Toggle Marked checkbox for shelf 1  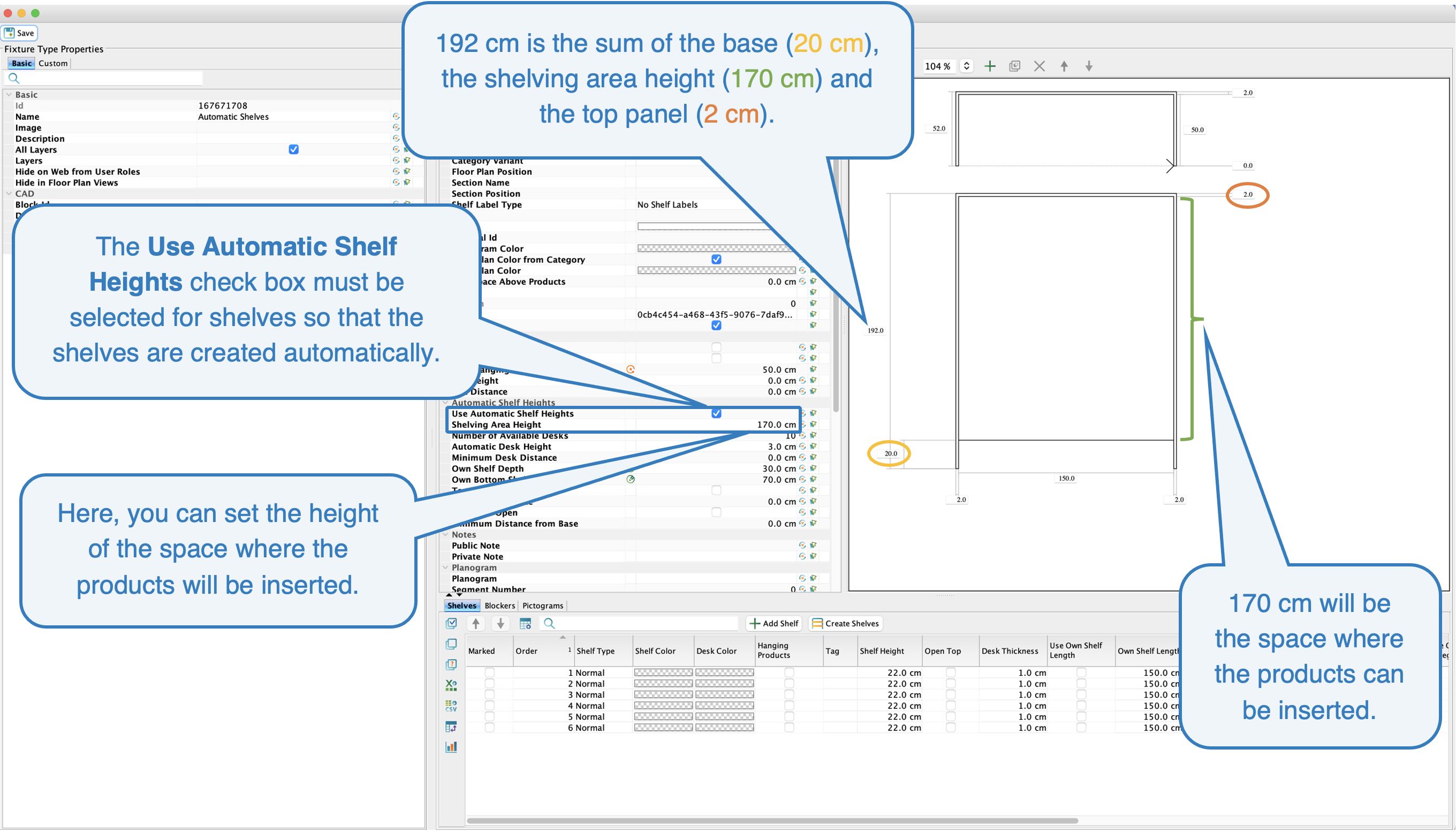[489, 672]
